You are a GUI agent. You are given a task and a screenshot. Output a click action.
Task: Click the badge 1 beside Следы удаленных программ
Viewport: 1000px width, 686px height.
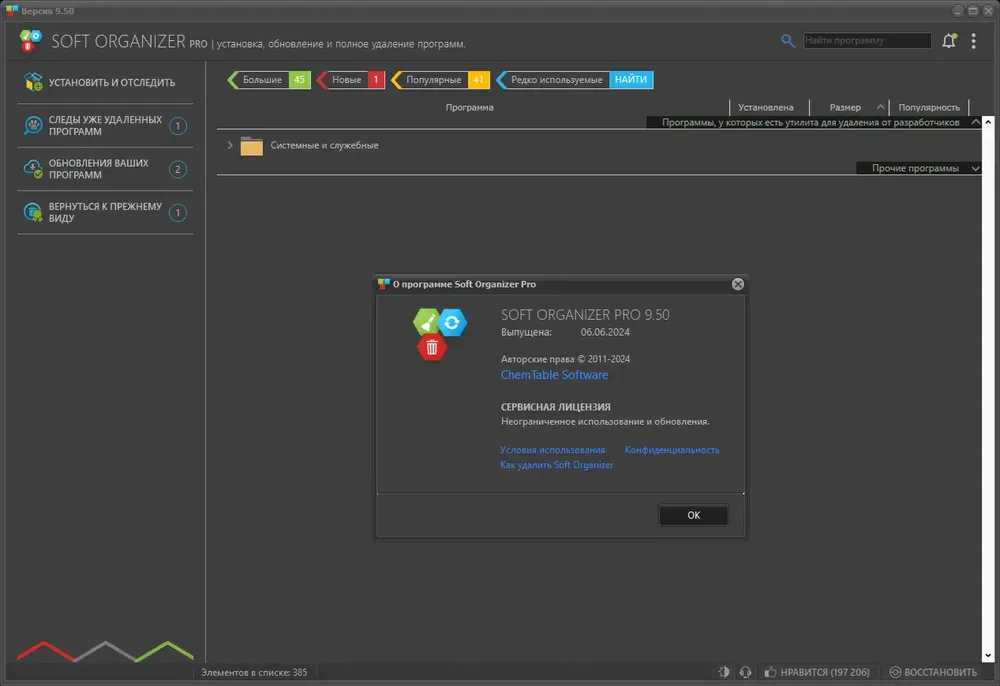coord(178,126)
